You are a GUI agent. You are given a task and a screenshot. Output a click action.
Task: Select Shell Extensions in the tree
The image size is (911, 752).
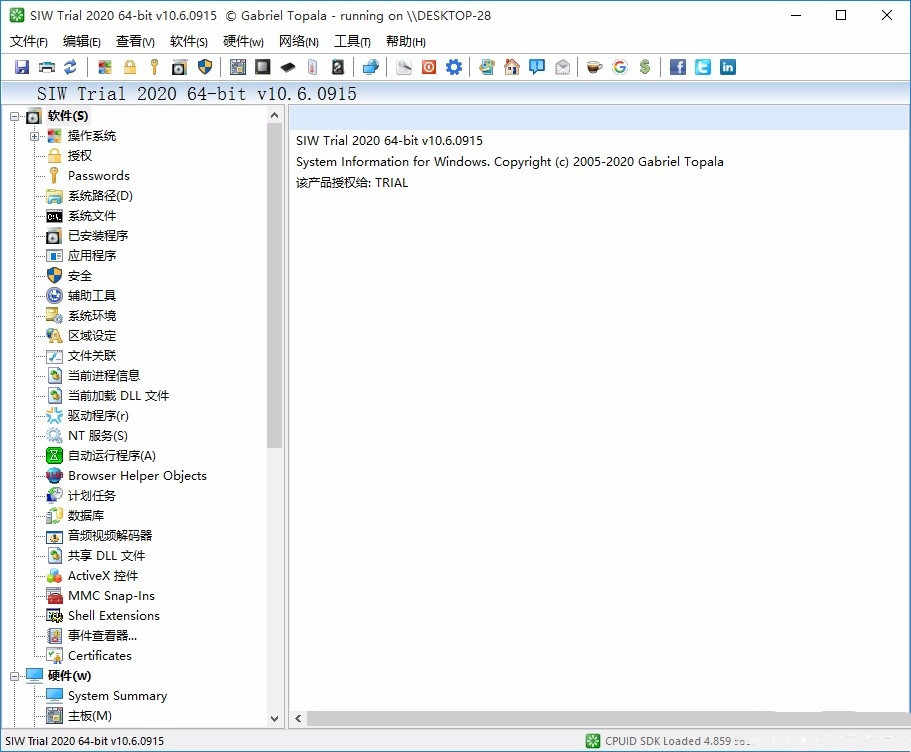tap(114, 615)
